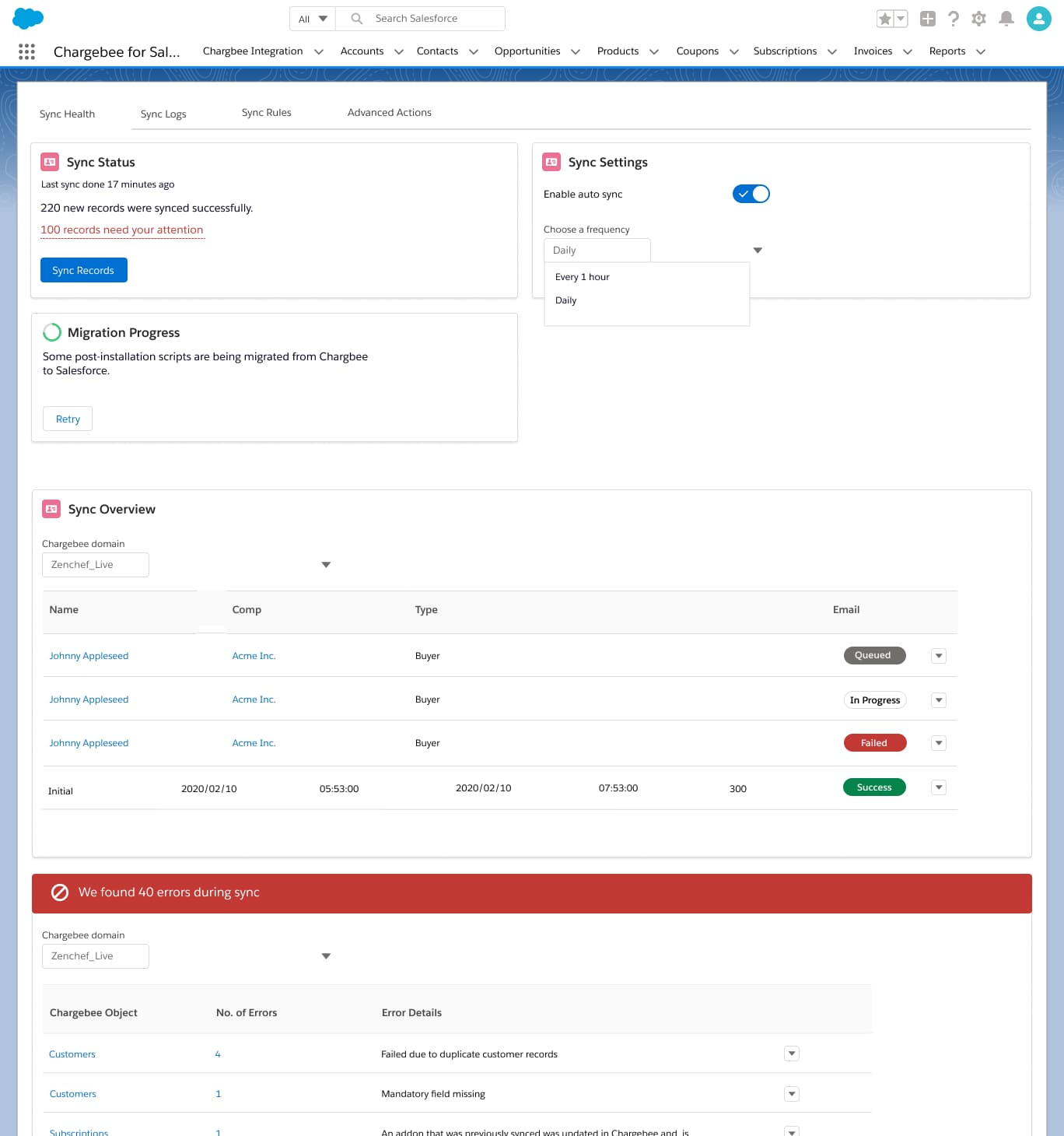Click the Chargebee icon beside Sync Overview
This screenshot has height=1136, width=1064.
click(x=51, y=508)
